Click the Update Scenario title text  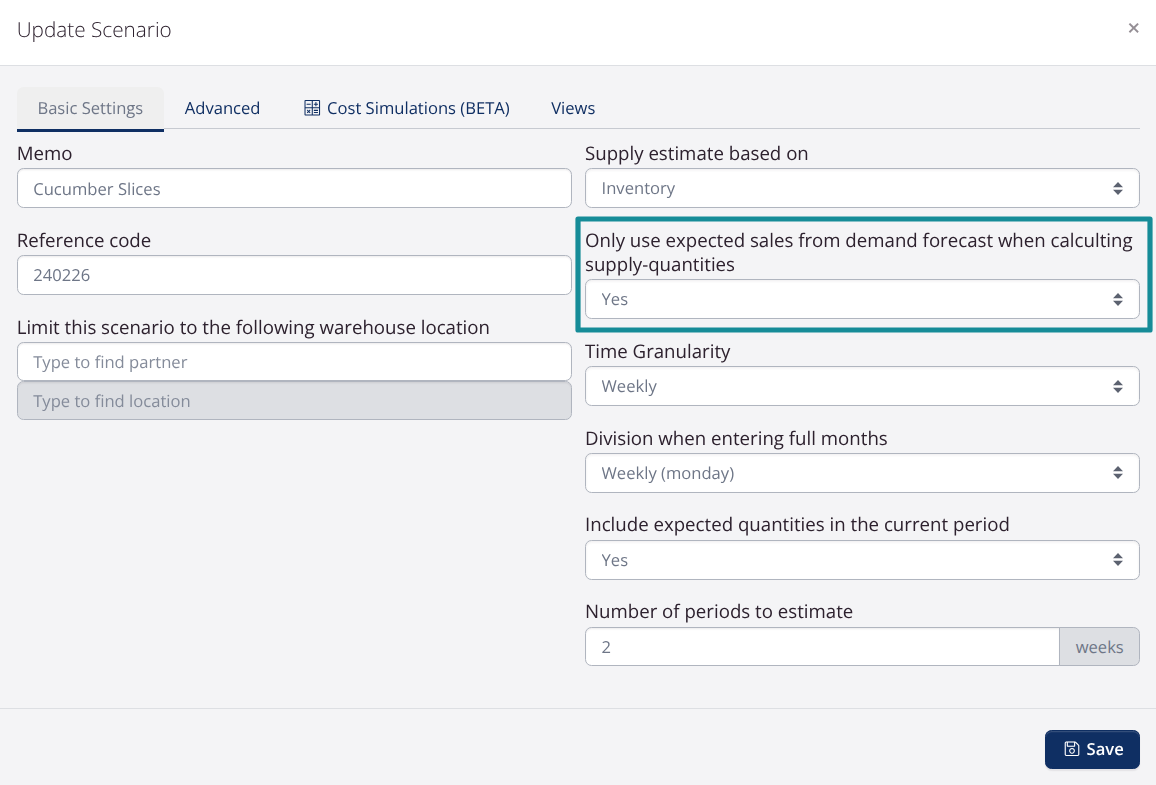pos(94,29)
